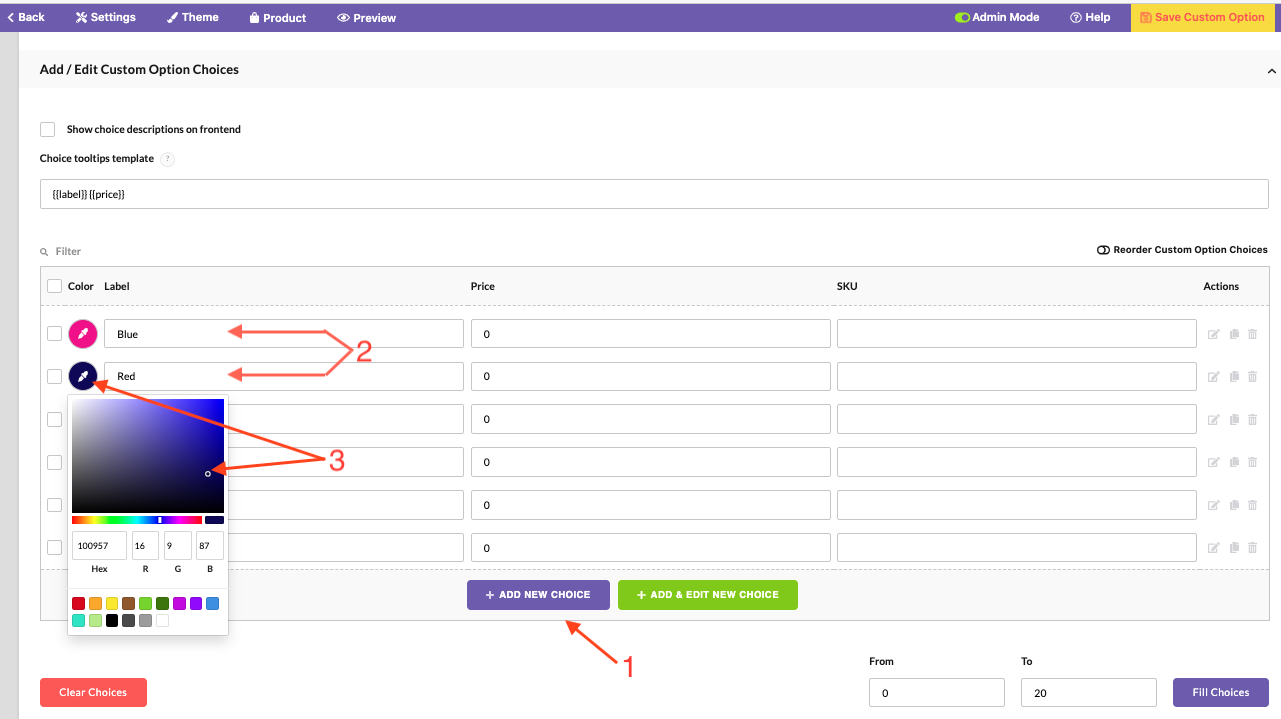This screenshot has height=719, width=1281.
Task: Toggle Admin Mode in the top bar
Action: (x=998, y=17)
